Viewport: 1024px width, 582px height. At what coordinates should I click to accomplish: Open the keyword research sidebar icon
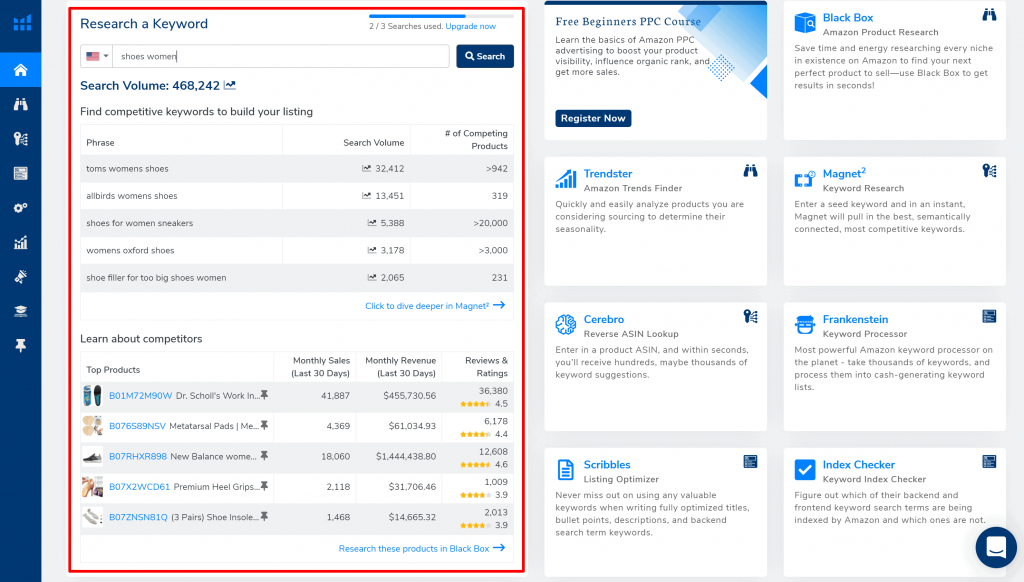[21, 138]
